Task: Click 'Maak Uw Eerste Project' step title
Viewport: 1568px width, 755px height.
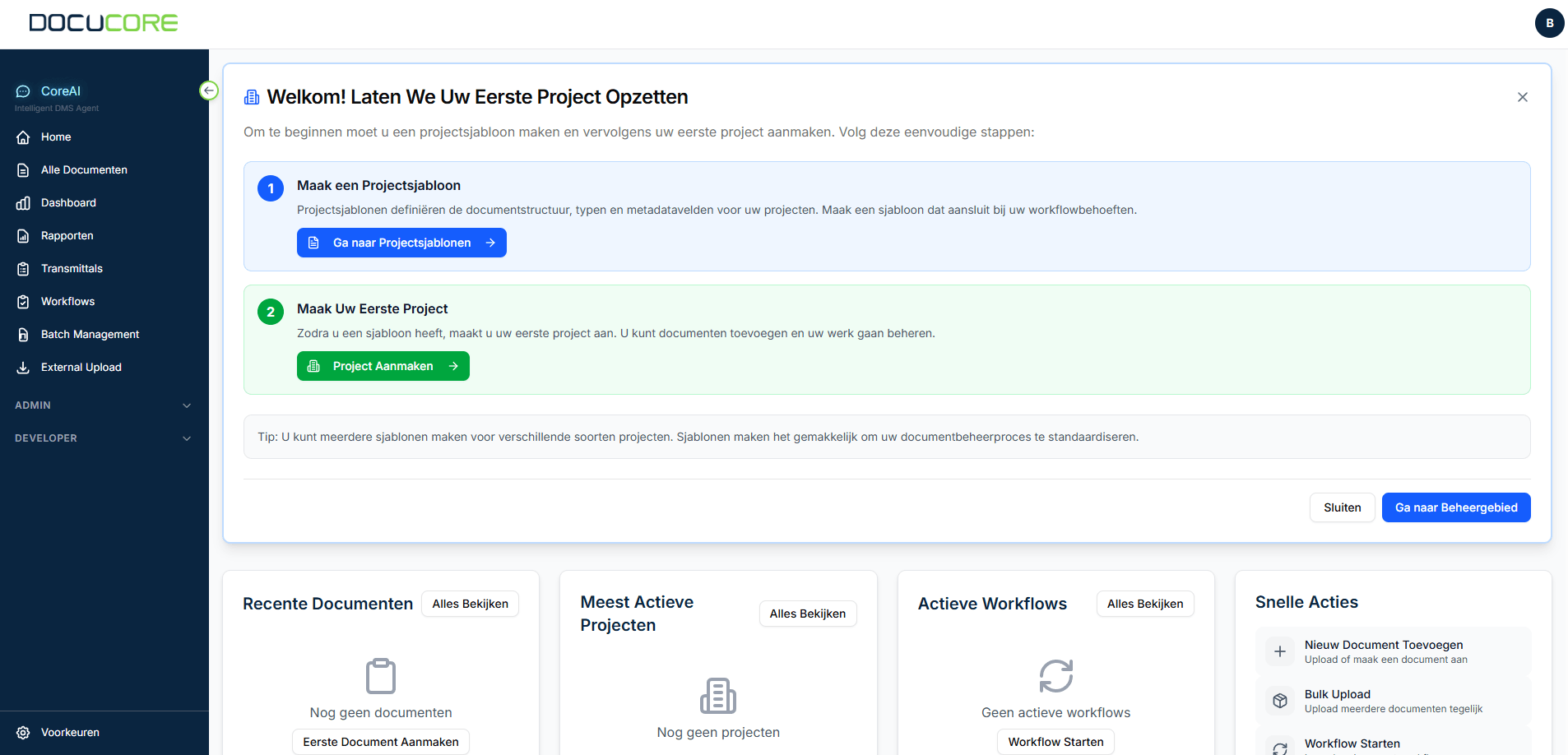Action: tap(372, 308)
